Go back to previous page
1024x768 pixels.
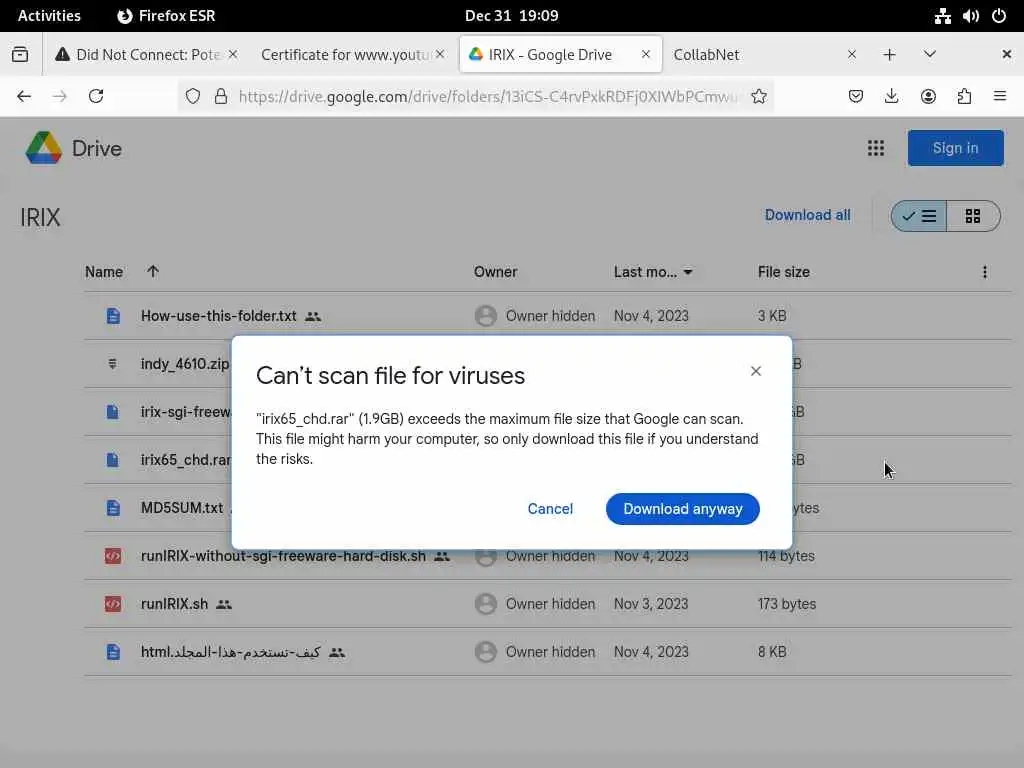(24, 97)
